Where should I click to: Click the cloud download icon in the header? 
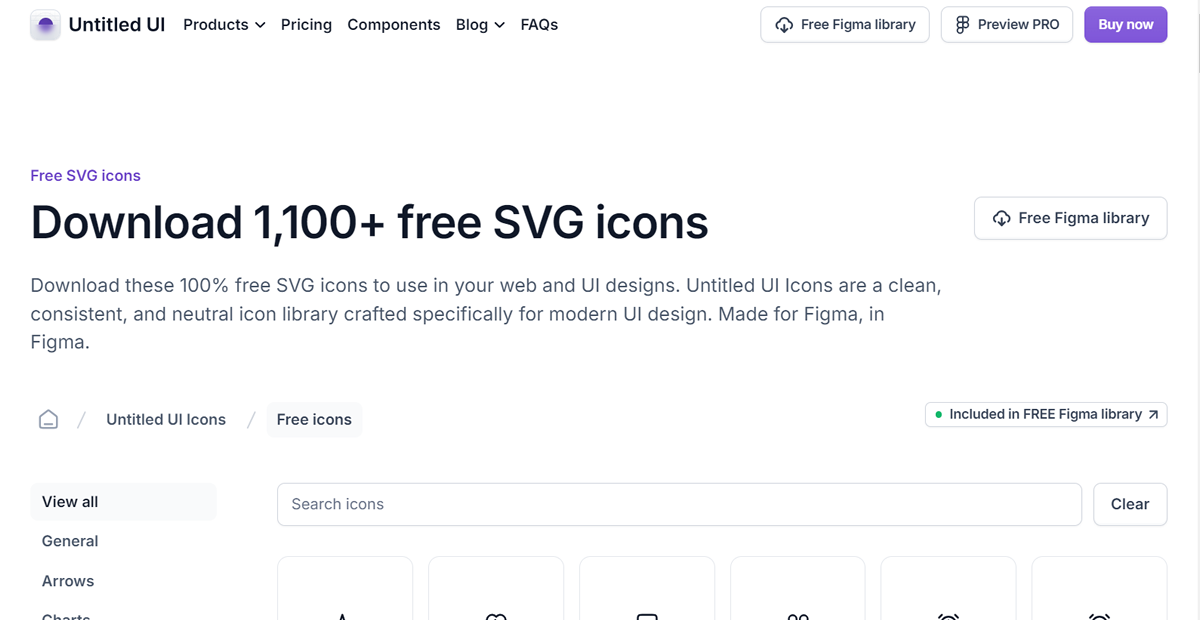click(x=785, y=25)
